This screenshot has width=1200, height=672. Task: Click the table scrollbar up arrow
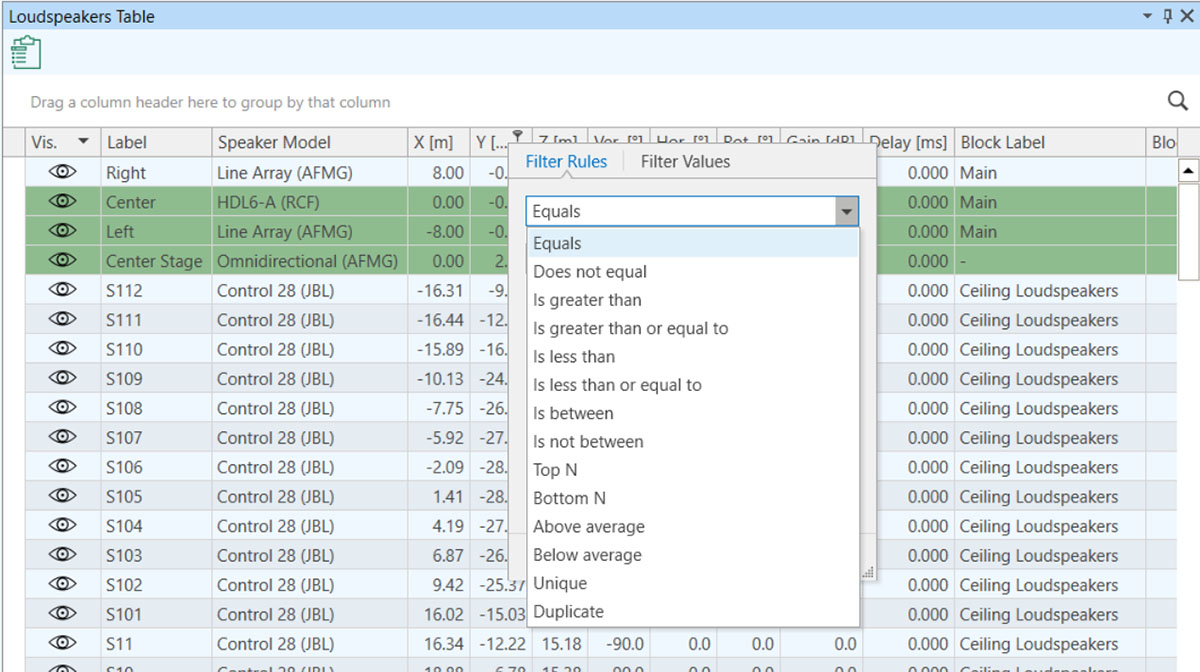click(x=1188, y=171)
